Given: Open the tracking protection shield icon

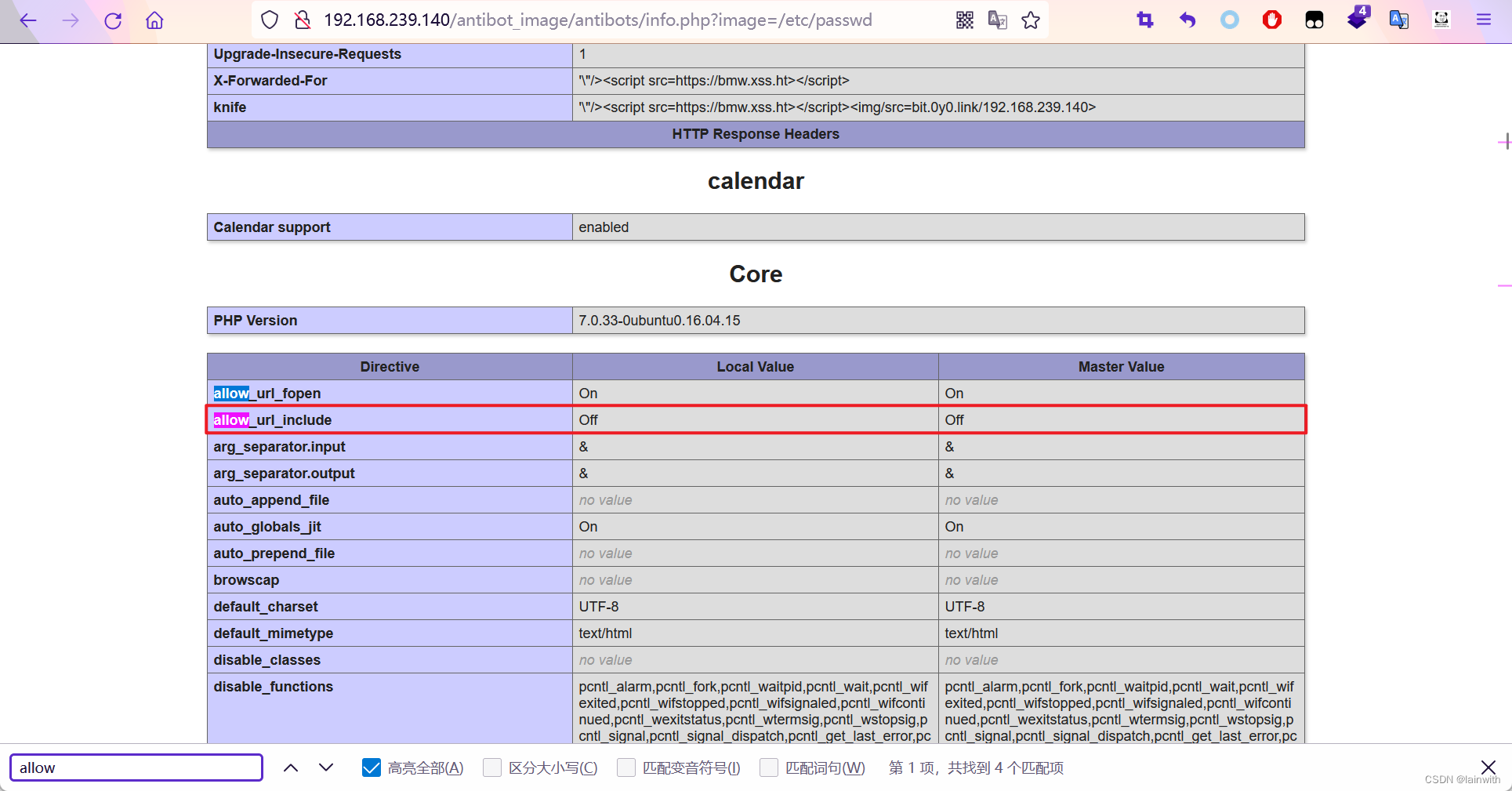Looking at the screenshot, I should [270, 20].
